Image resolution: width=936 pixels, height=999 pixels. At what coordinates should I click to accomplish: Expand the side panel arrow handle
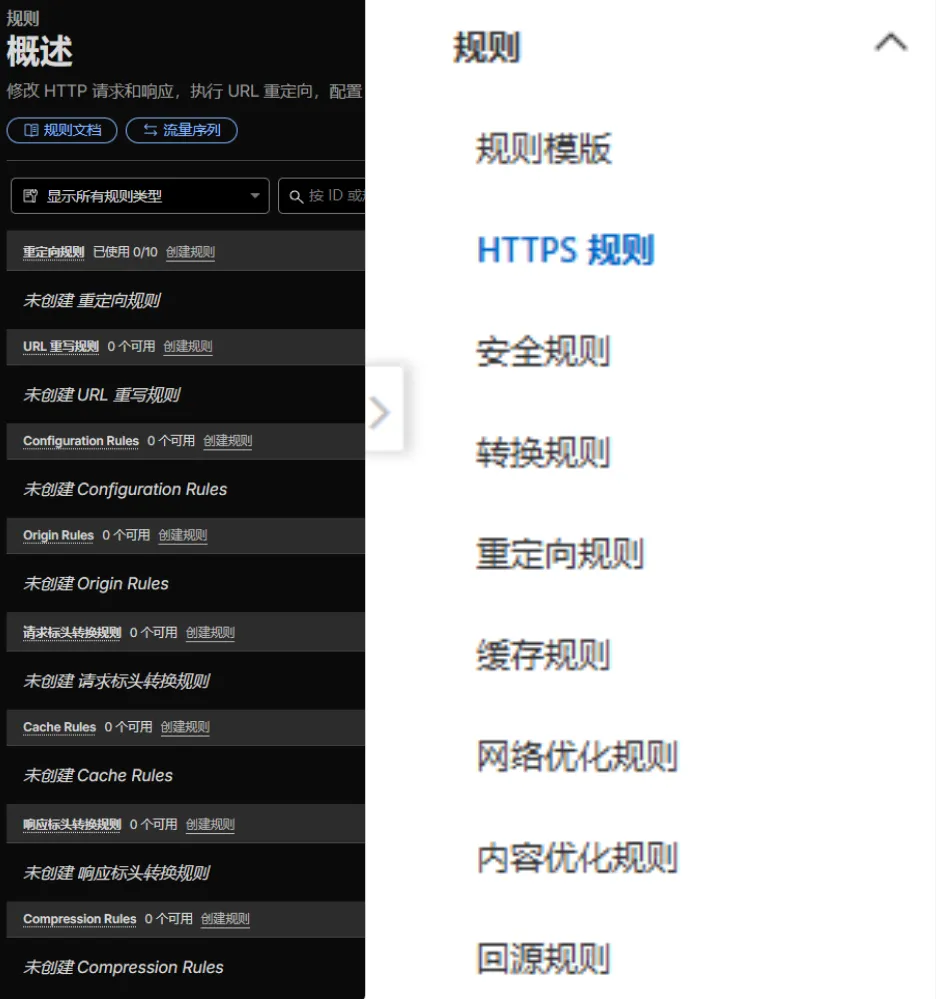click(381, 411)
